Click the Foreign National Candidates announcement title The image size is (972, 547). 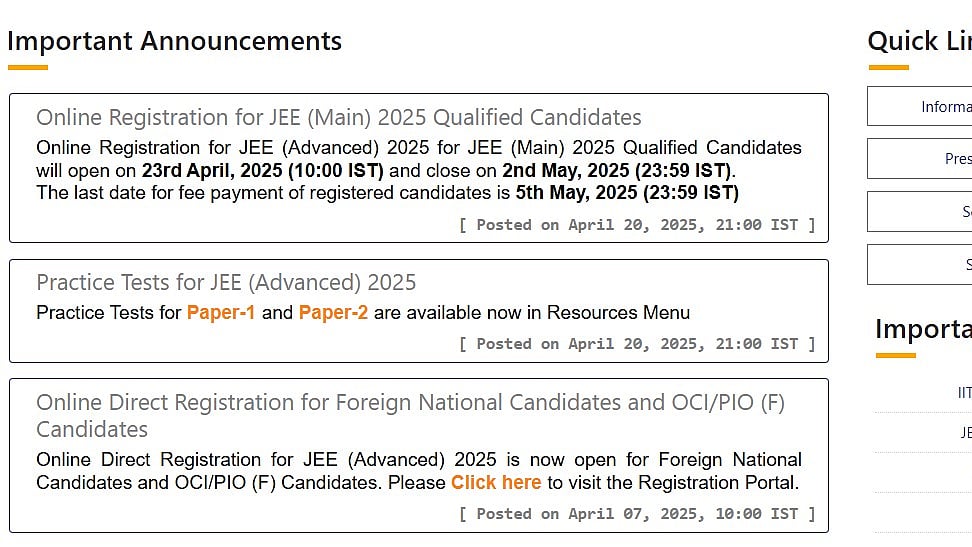click(x=410, y=403)
